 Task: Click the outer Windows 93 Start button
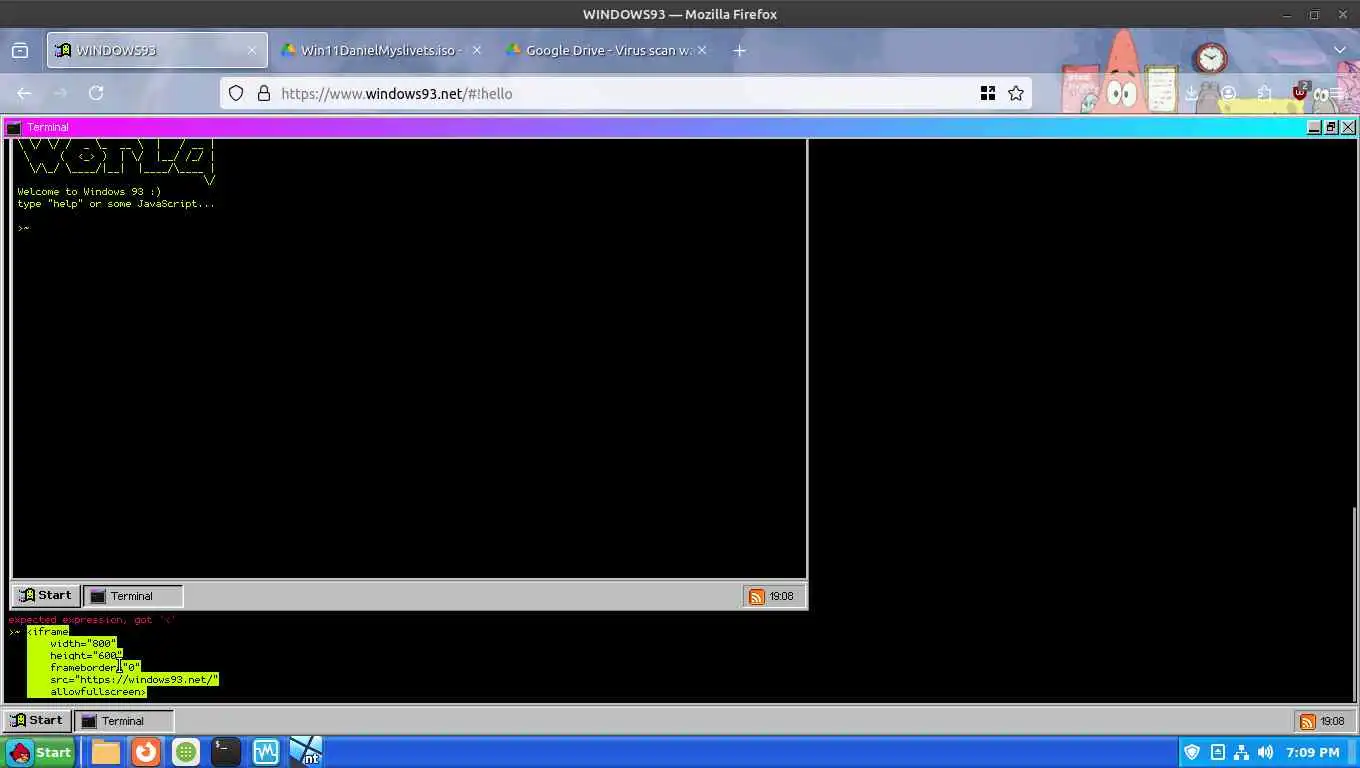[x=36, y=720]
